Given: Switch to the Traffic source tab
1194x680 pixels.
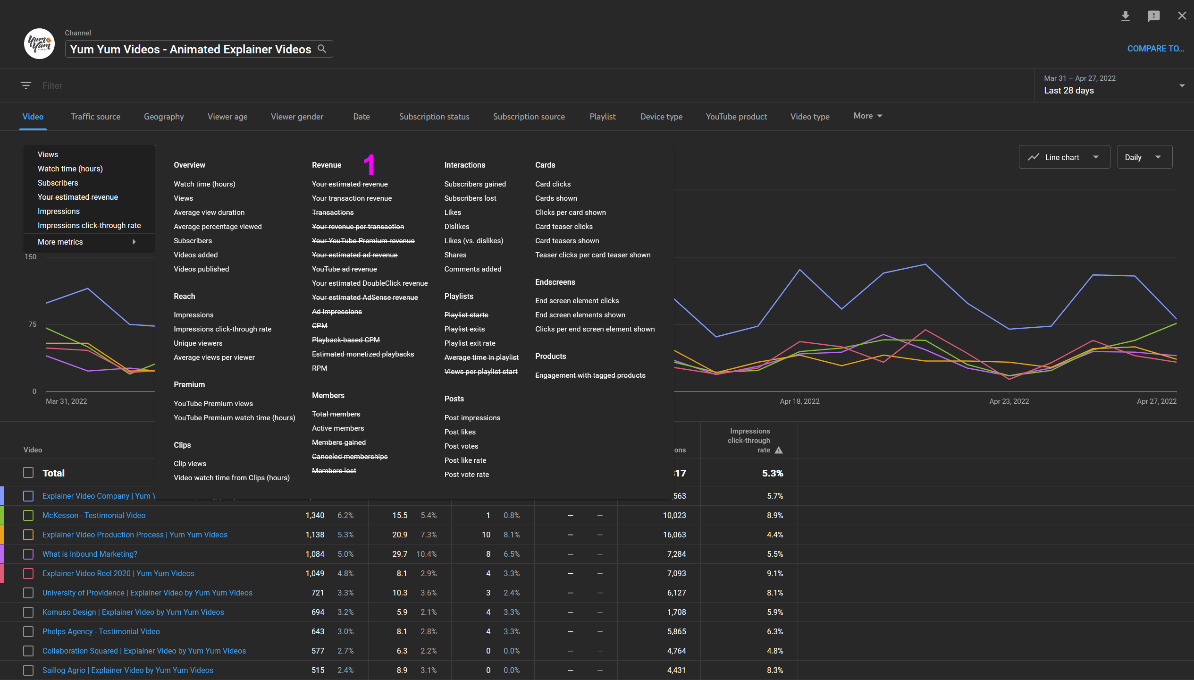Looking at the screenshot, I should (x=95, y=117).
